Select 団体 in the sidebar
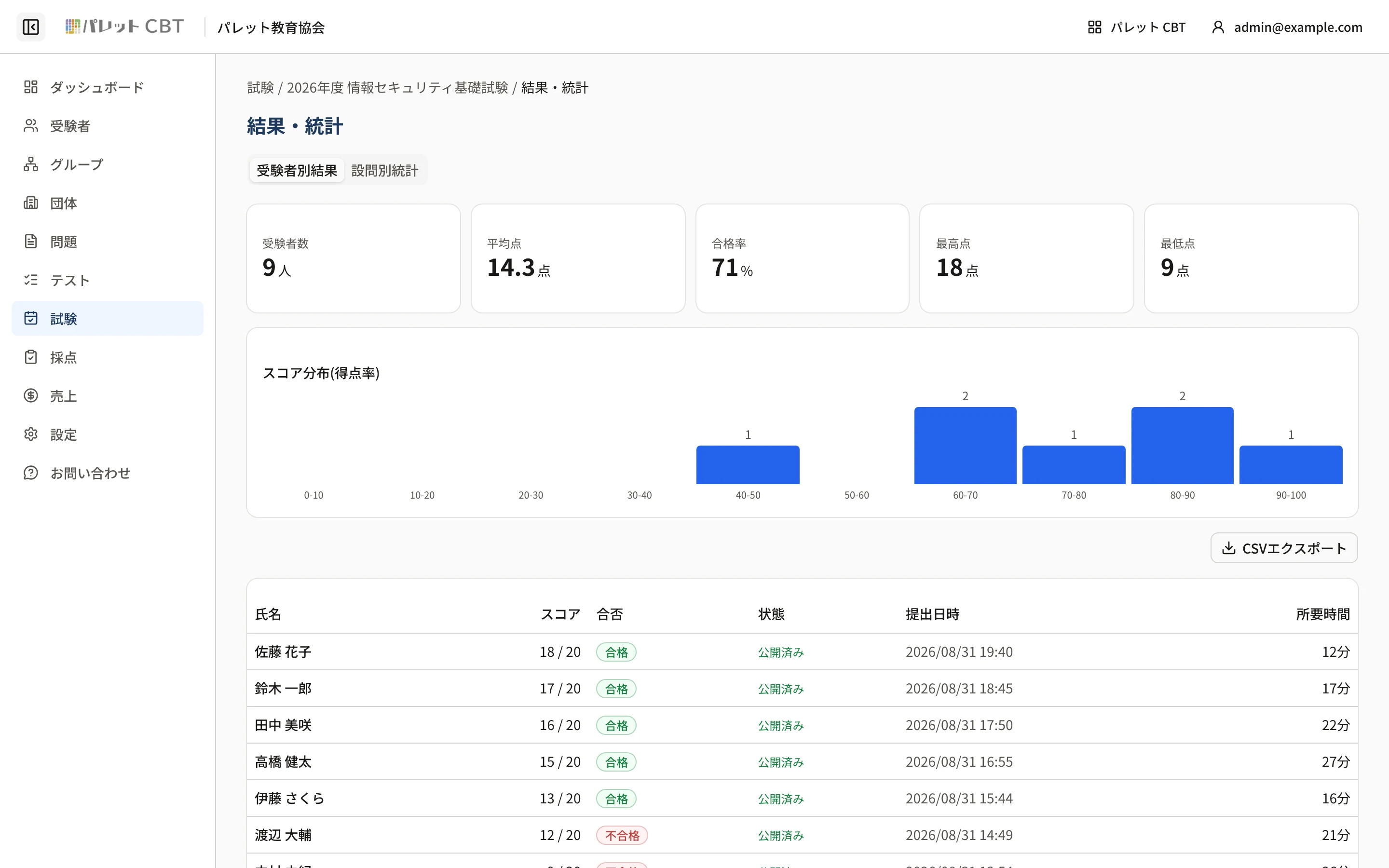Viewport: 1389px width, 868px height. 108,203
